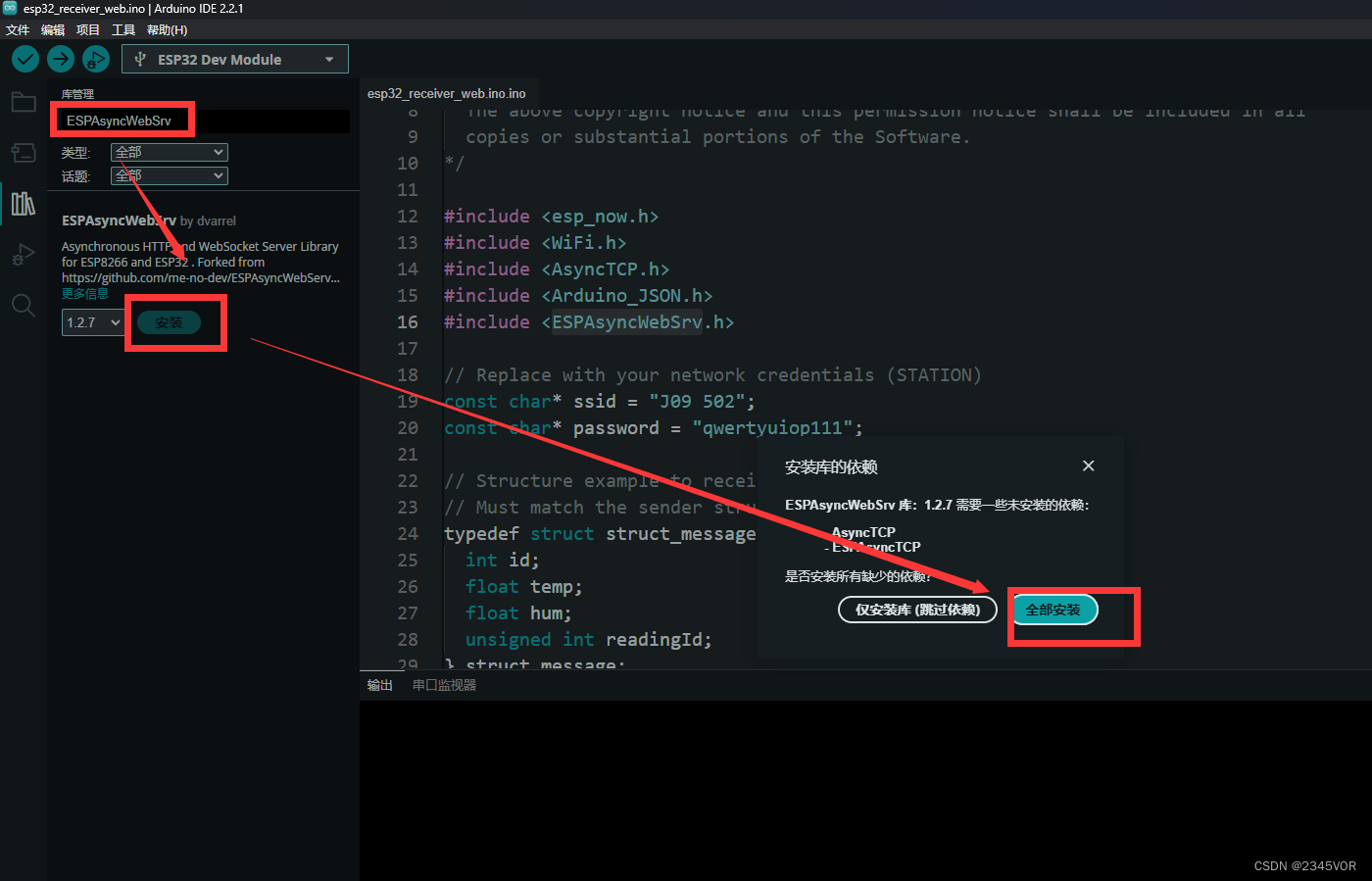Open the 类型 filter dropdown
Screen dimensions: 1372x881
[x=170, y=152]
